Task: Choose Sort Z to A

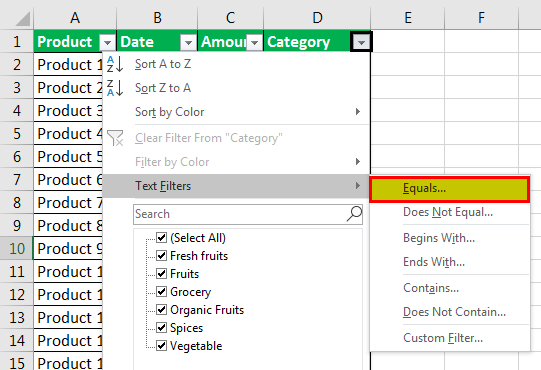Action: click(236, 88)
